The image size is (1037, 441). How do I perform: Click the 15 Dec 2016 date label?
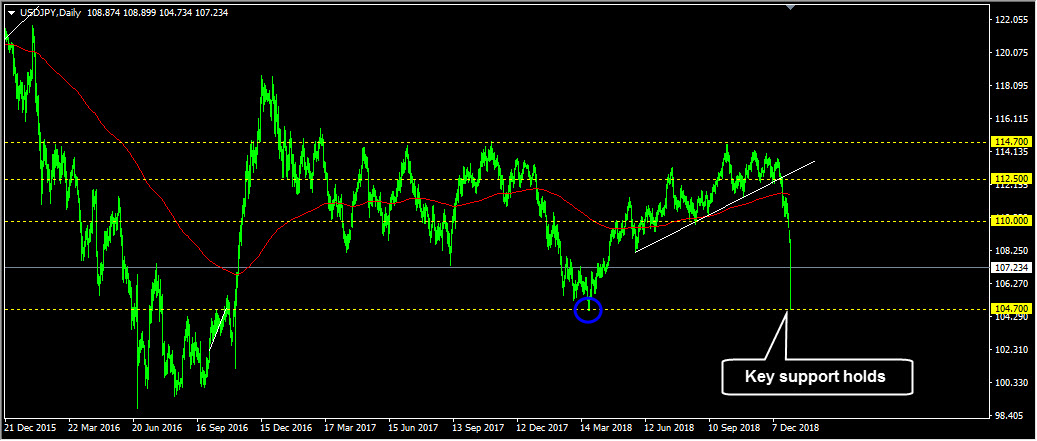[284, 428]
